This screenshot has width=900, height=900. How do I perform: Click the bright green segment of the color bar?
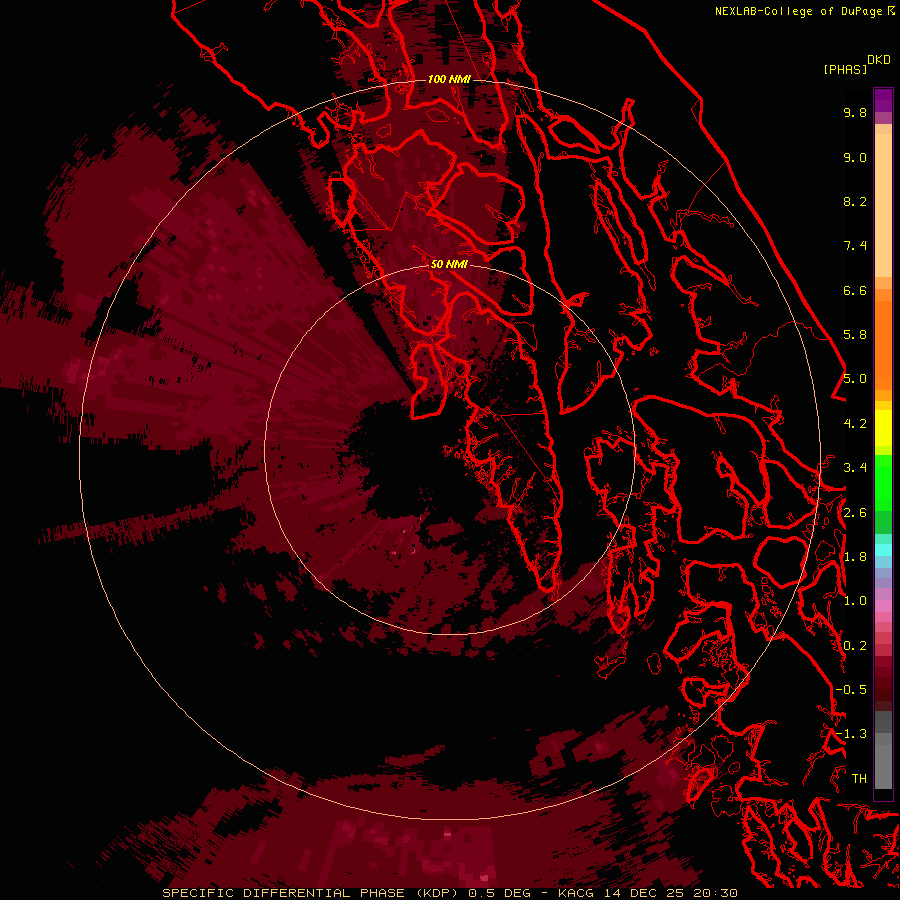(883, 483)
